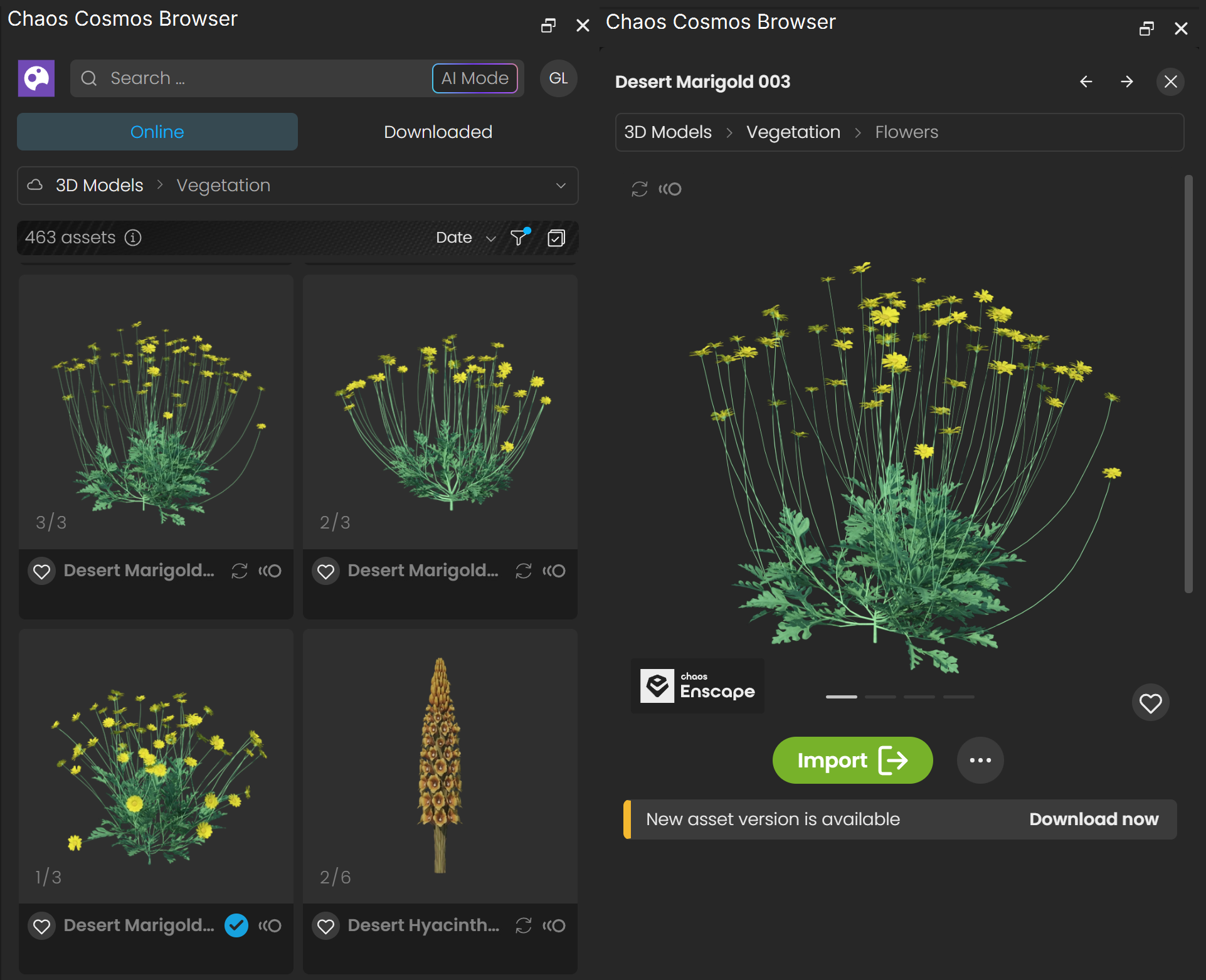Favorite the 1/3 Desert Marigold asset

click(42, 926)
